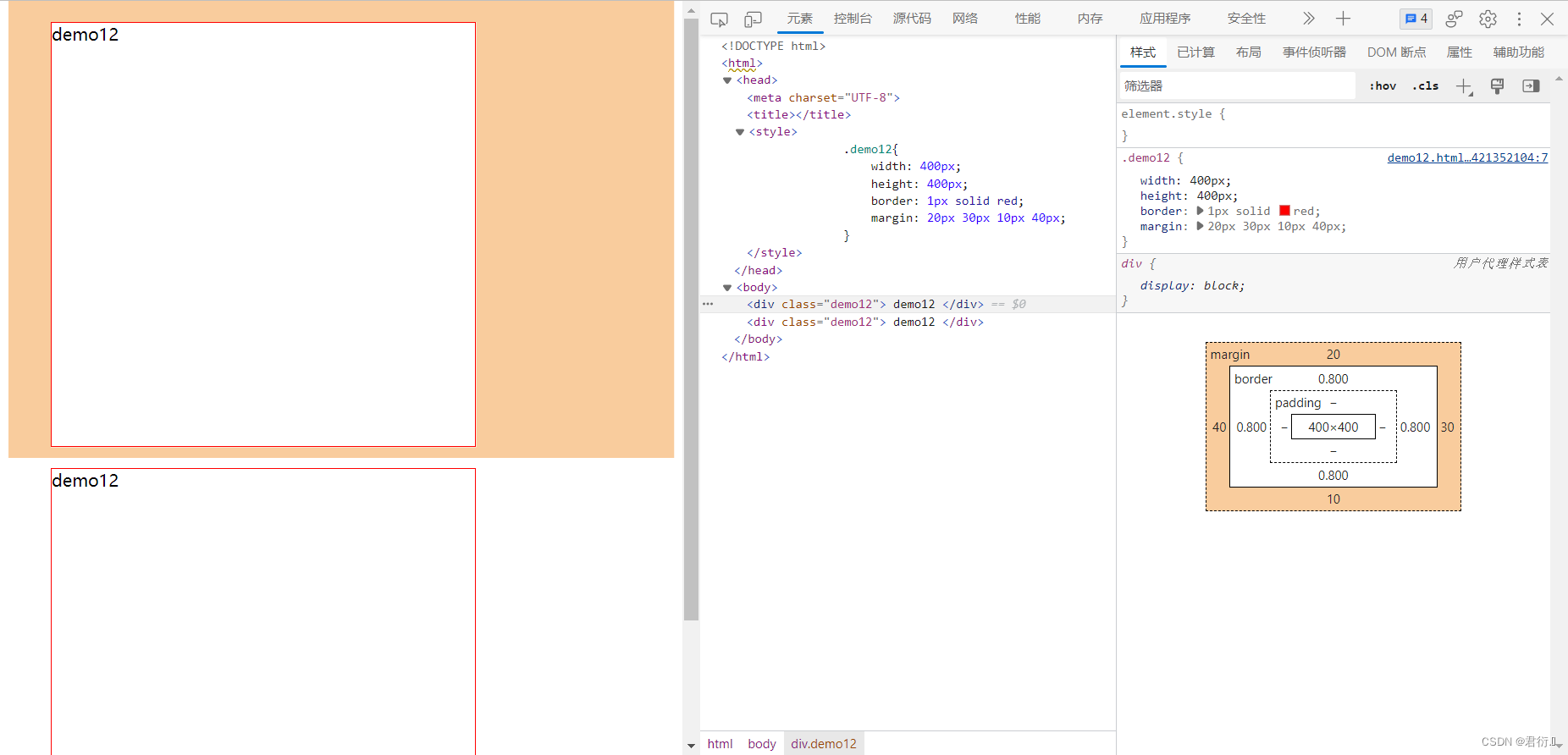Select the 事件侦听器 sidebar tab

[x=1314, y=52]
